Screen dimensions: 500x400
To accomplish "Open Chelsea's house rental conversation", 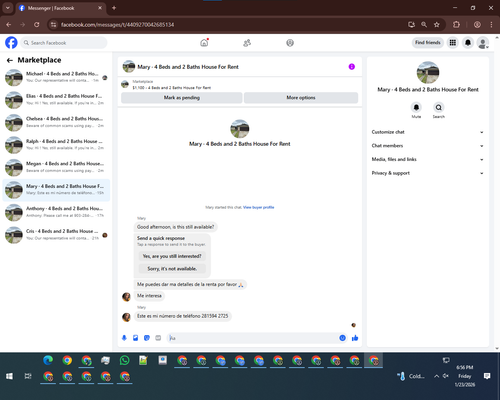I will tap(56, 122).
